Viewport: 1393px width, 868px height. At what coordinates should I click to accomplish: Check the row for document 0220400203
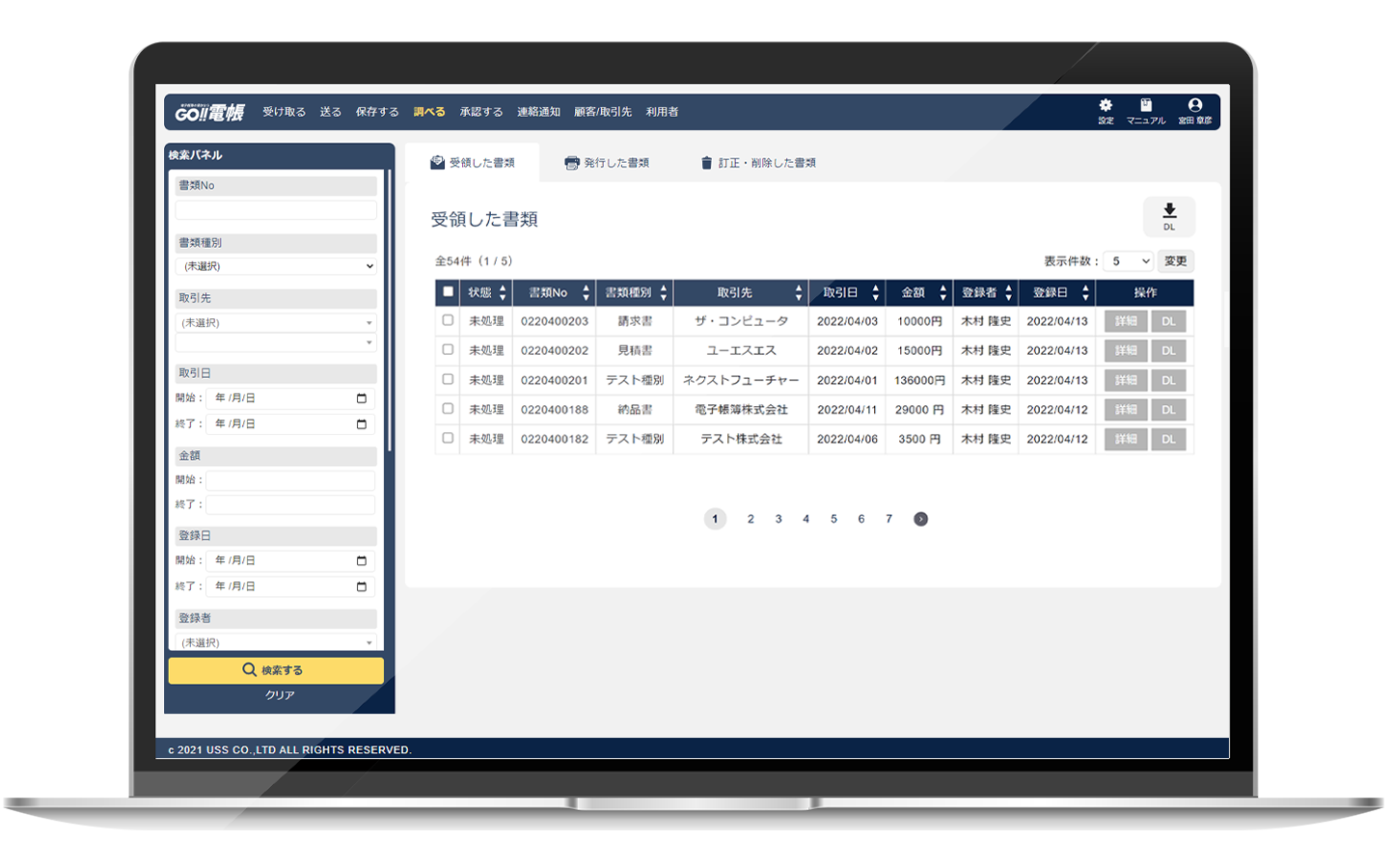coord(448,321)
